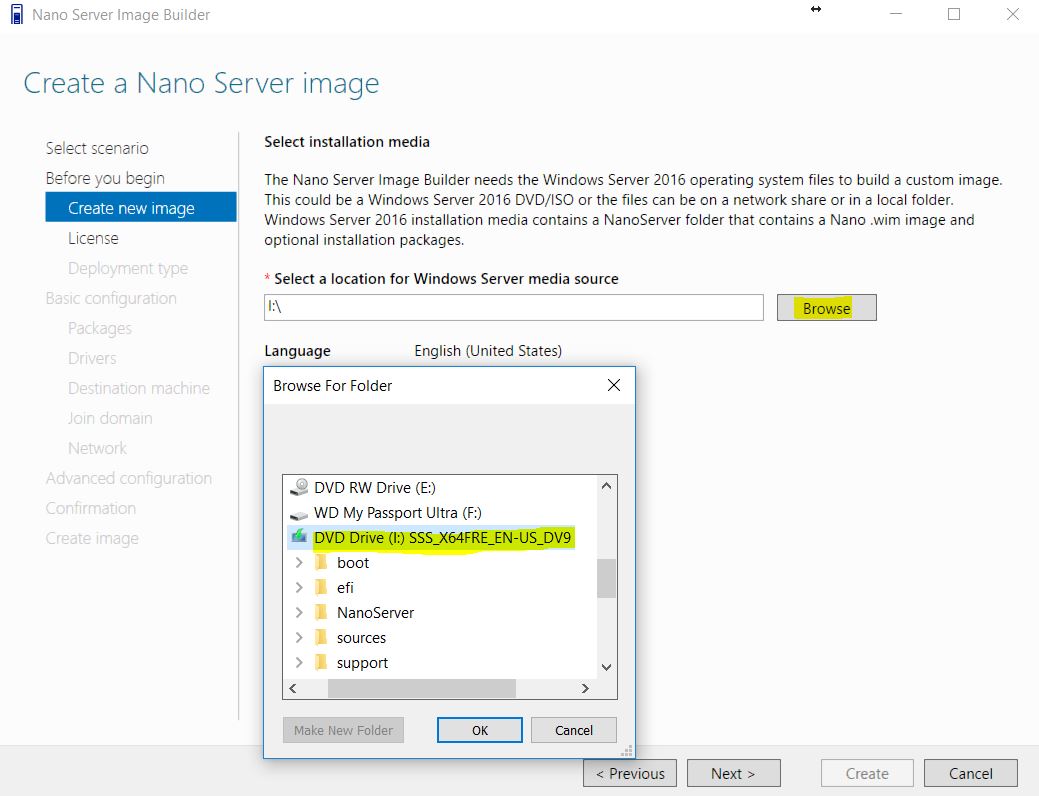Maximize the Nano Server Image Builder window
This screenshot has height=796, width=1039.
[x=954, y=14]
